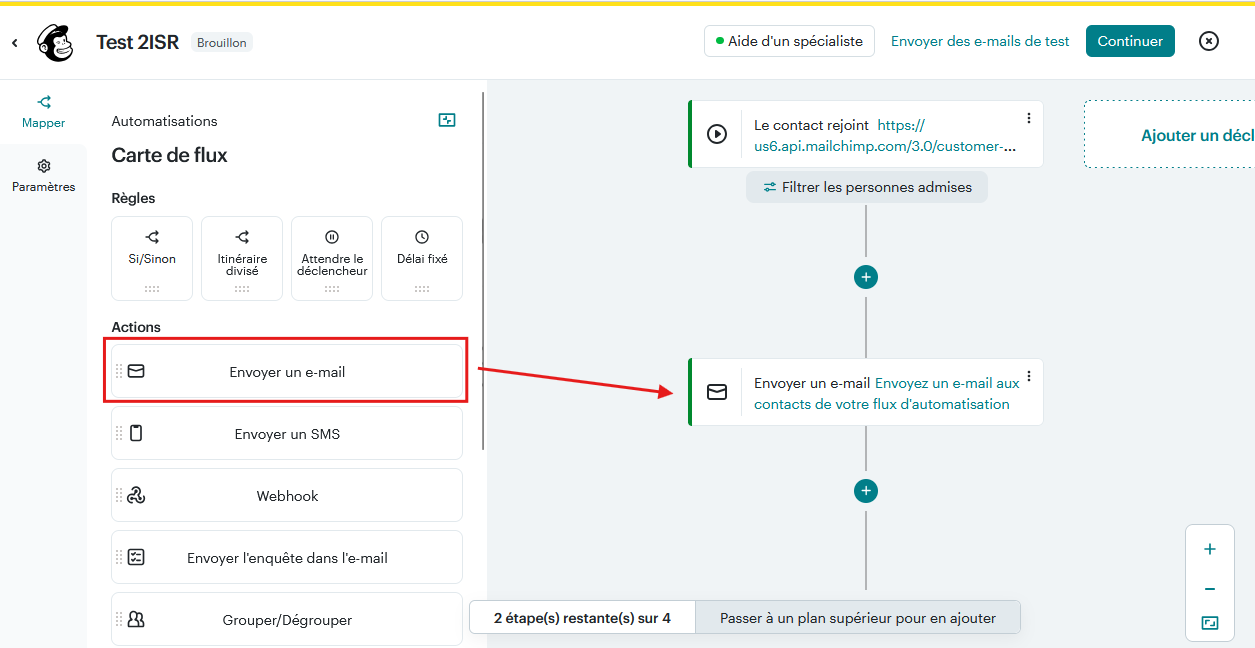Zoom in with the plus control

[x=1210, y=549]
